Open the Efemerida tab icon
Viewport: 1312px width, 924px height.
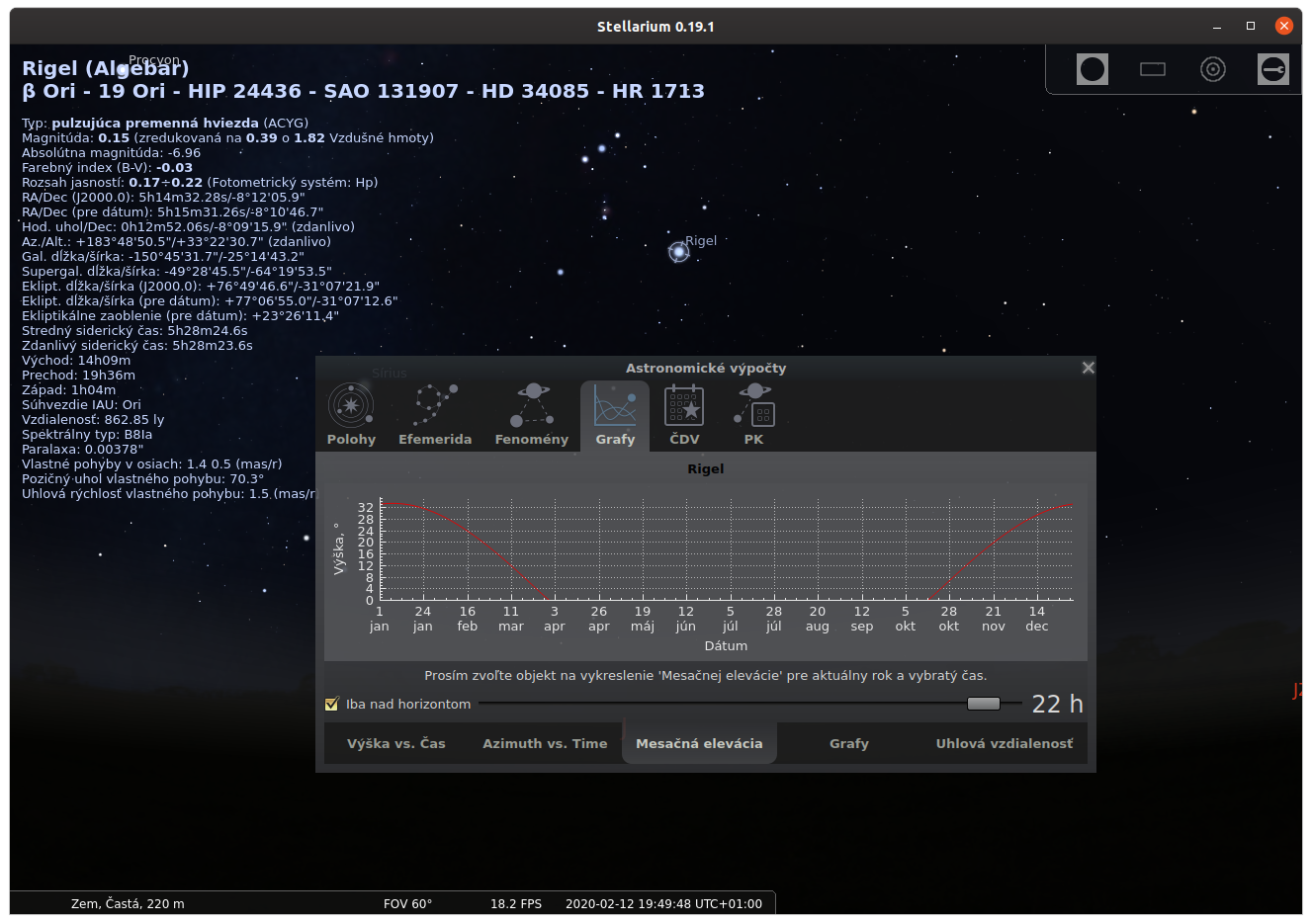coord(435,415)
